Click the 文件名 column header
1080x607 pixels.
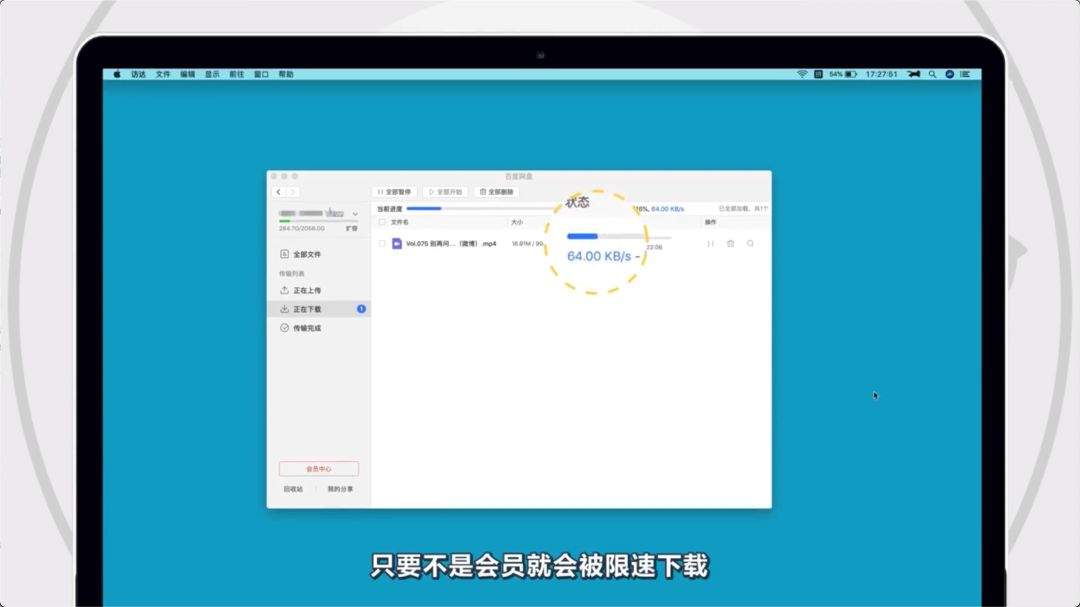399,223
